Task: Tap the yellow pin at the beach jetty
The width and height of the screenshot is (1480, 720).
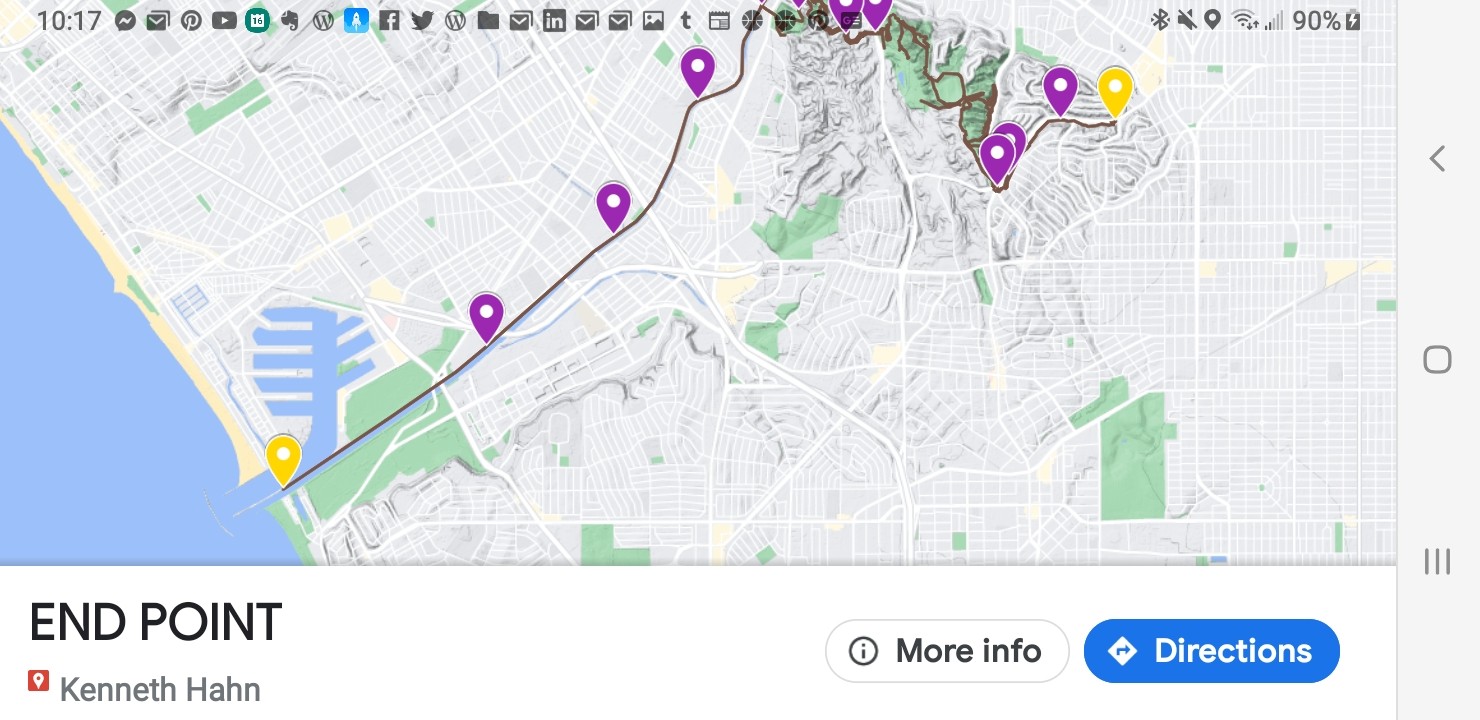Action: click(x=283, y=459)
